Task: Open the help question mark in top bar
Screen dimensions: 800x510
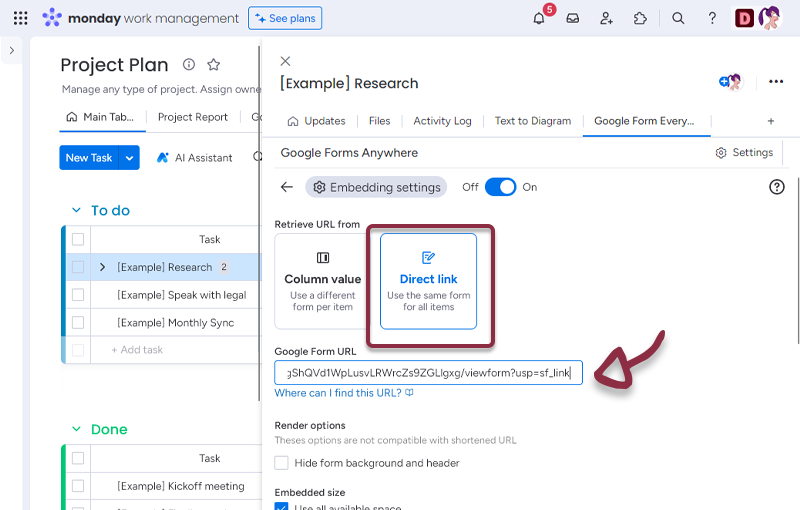Action: (712, 18)
